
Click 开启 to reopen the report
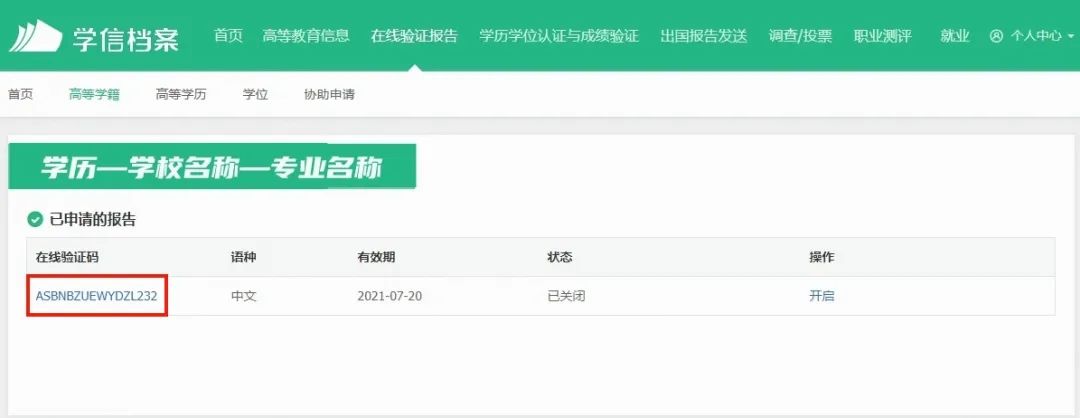822,296
